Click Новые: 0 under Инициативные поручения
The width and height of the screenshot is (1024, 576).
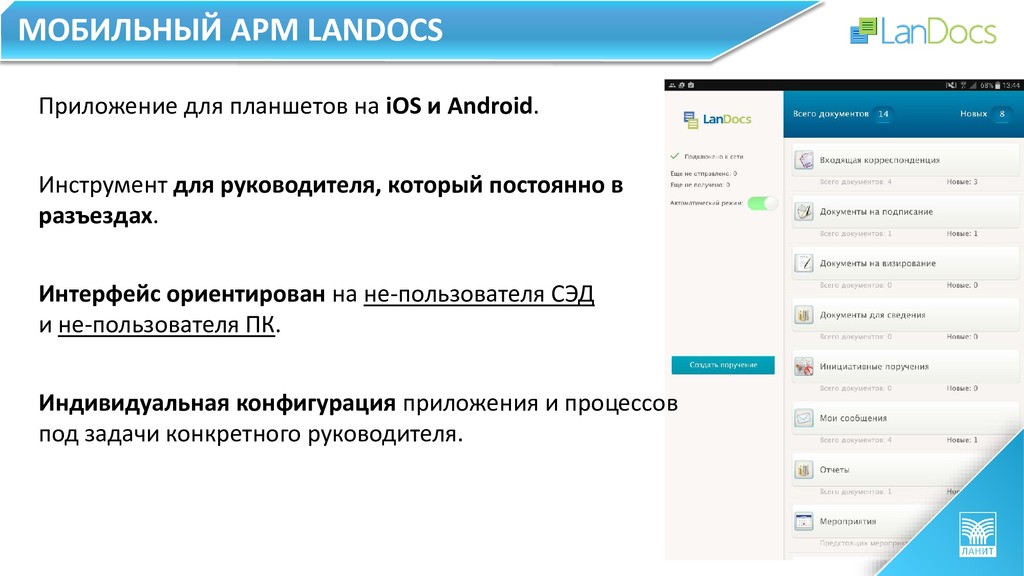pyautogui.click(x=962, y=388)
